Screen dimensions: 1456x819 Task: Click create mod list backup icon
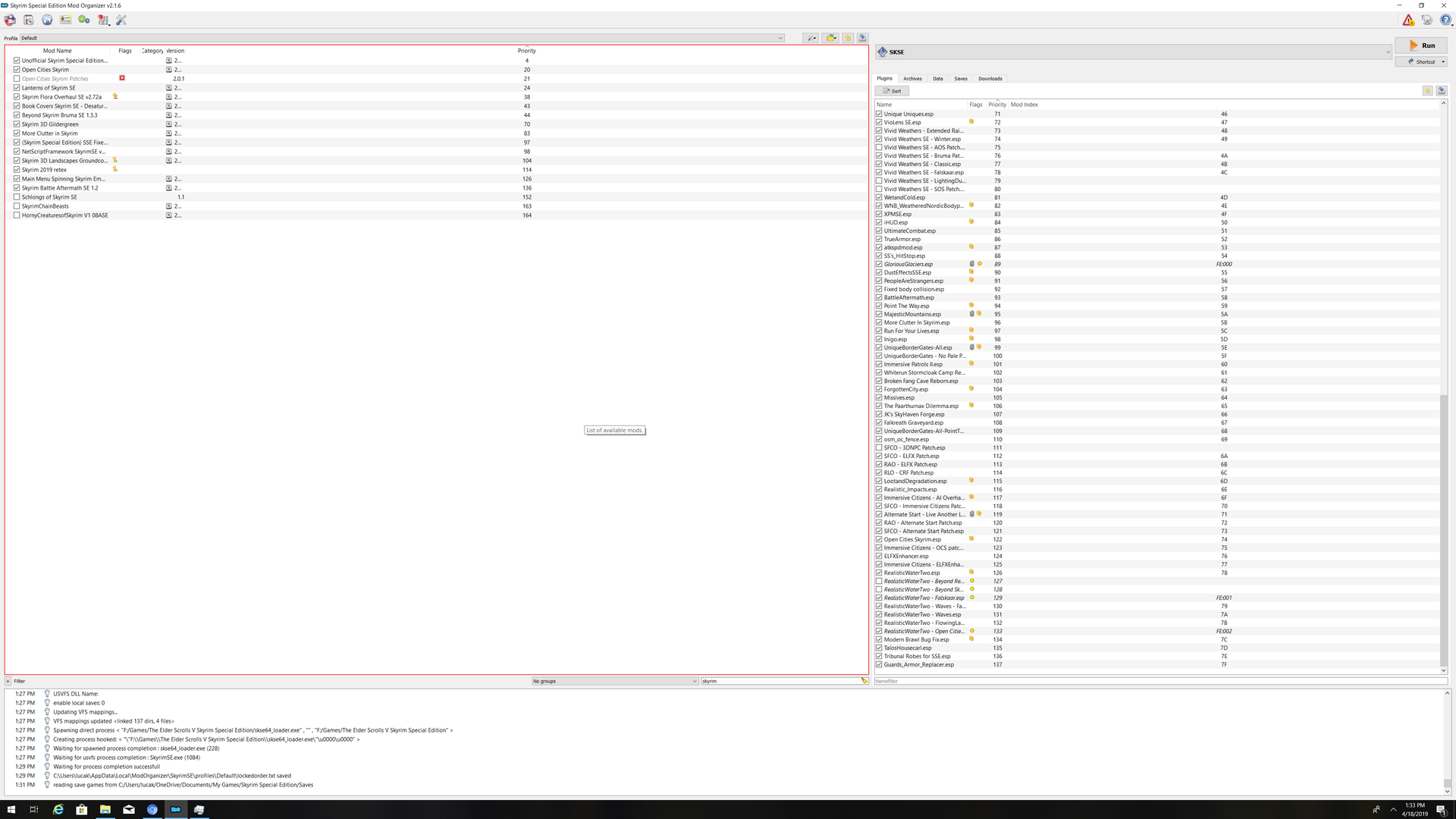862,38
